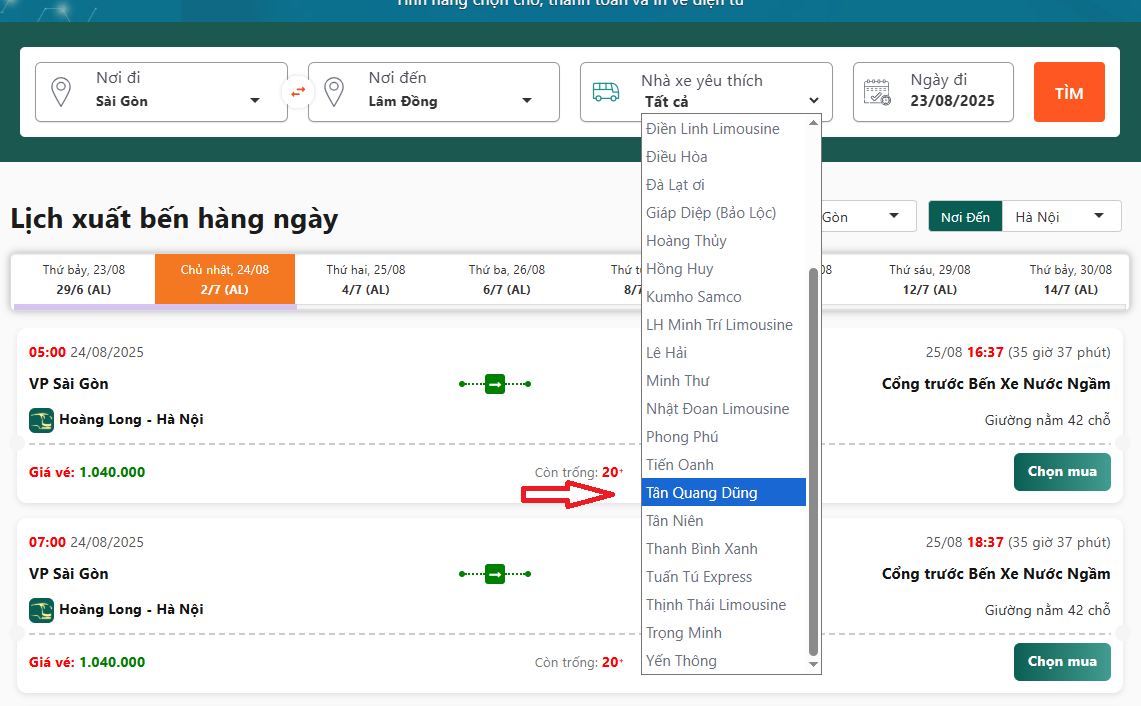Click Còn trống 20 on the 05:00 trip
Screen dimensions: 1141x706
coord(579,472)
